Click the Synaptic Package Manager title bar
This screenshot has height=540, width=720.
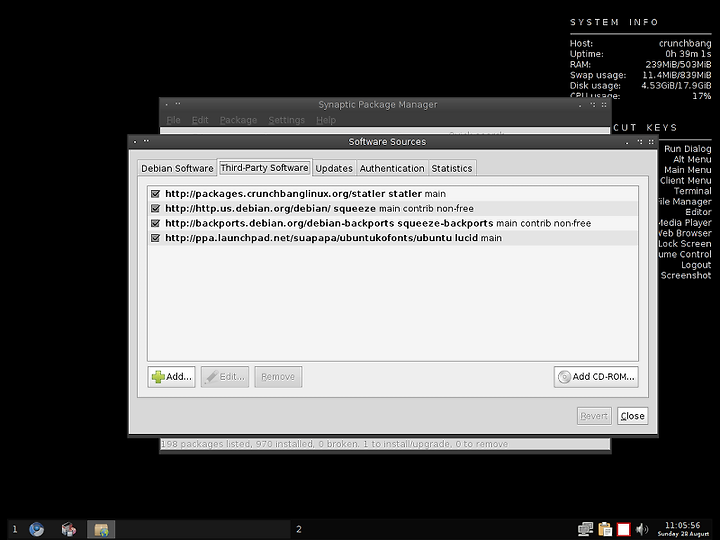pyautogui.click(x=378, y=105)
